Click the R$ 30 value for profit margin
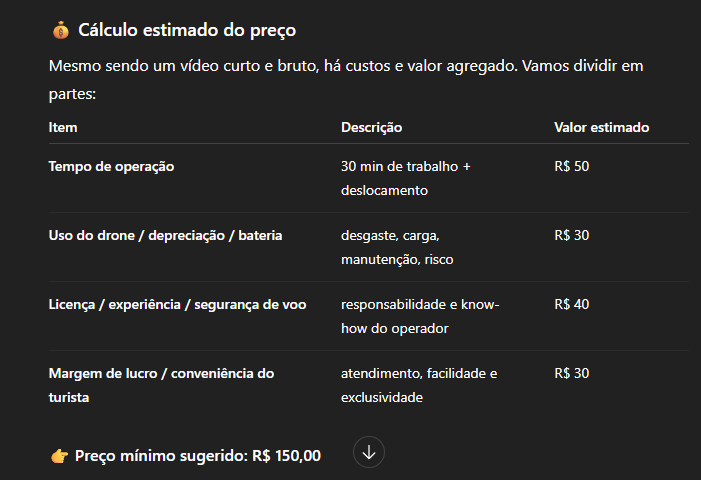 coord(572,373)
